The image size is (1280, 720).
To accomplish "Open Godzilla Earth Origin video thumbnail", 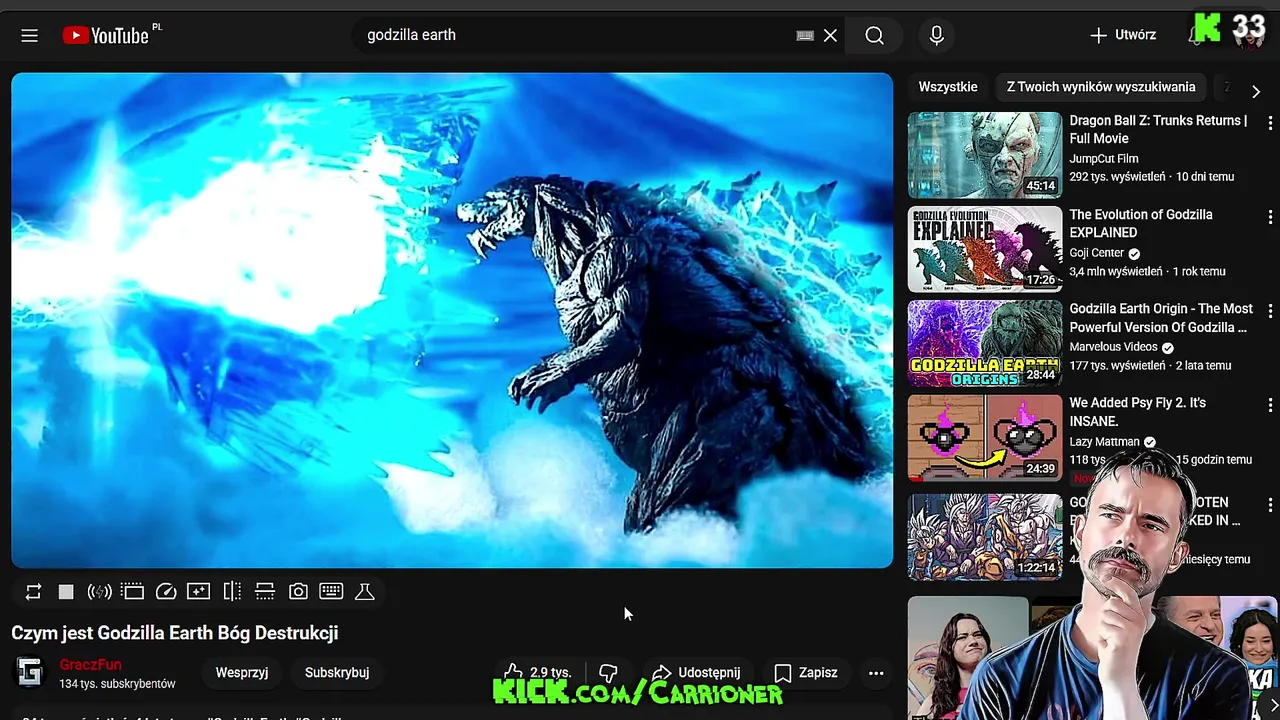I will tap(985, 343).
